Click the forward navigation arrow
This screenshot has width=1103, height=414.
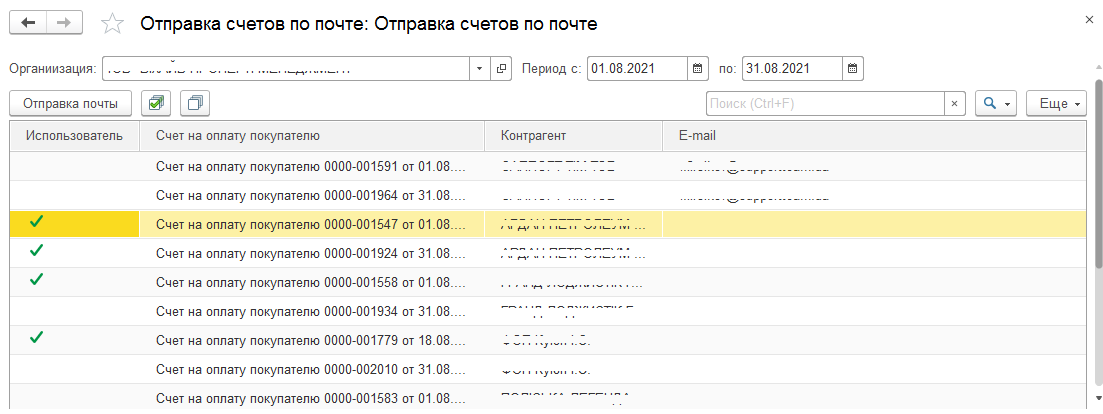point(63,23)
